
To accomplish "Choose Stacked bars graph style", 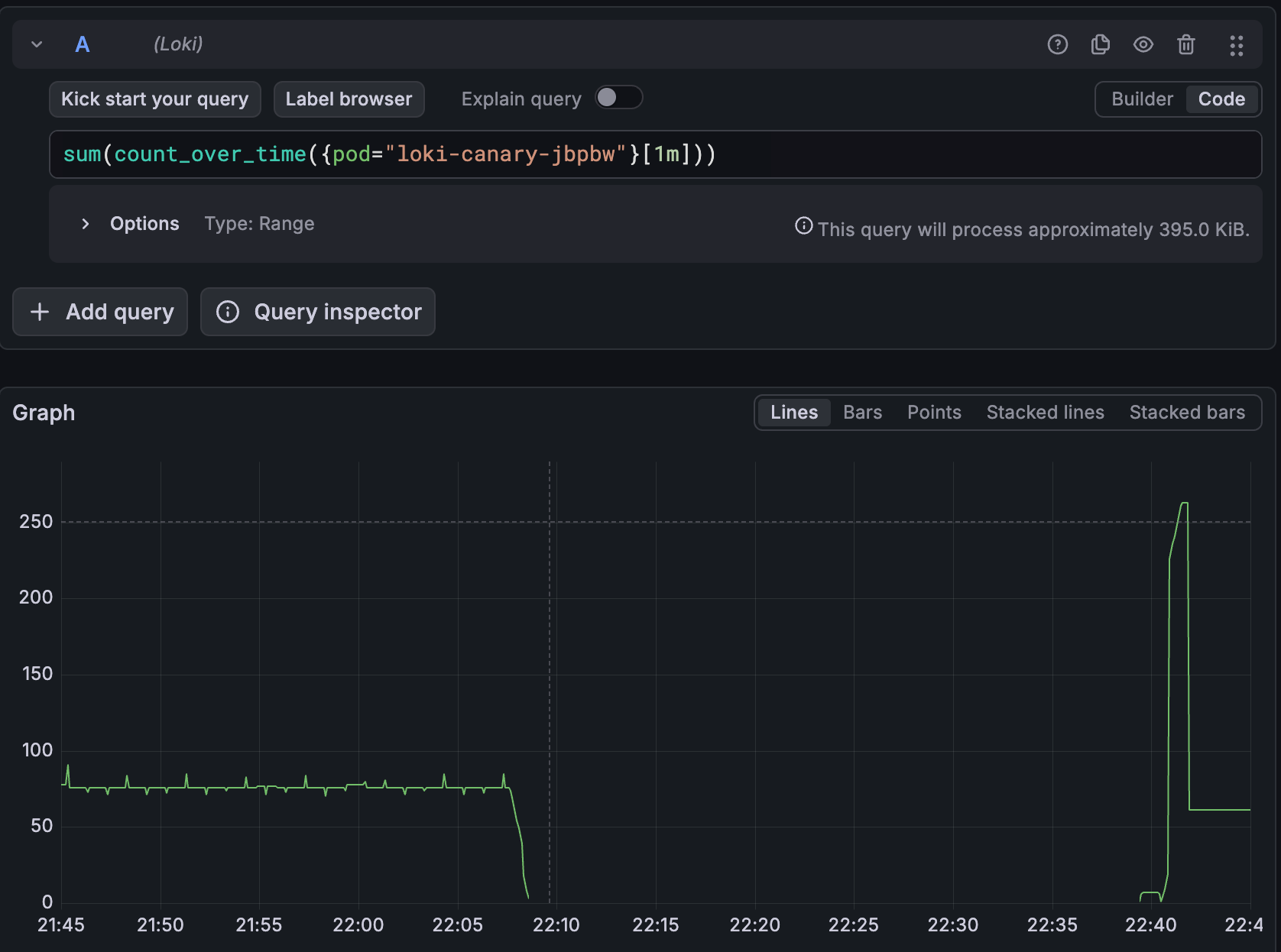I will click(1187, 413).
